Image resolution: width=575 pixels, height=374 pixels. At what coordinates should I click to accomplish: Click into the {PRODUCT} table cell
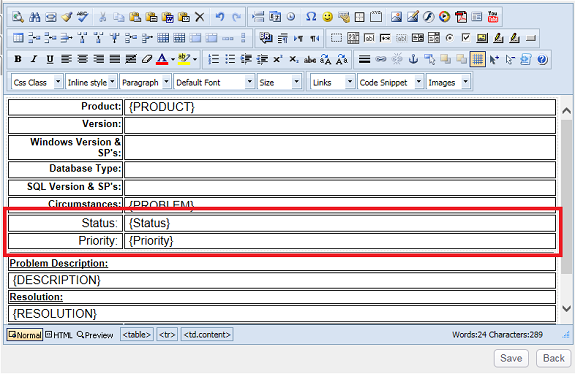click(340, 107)
